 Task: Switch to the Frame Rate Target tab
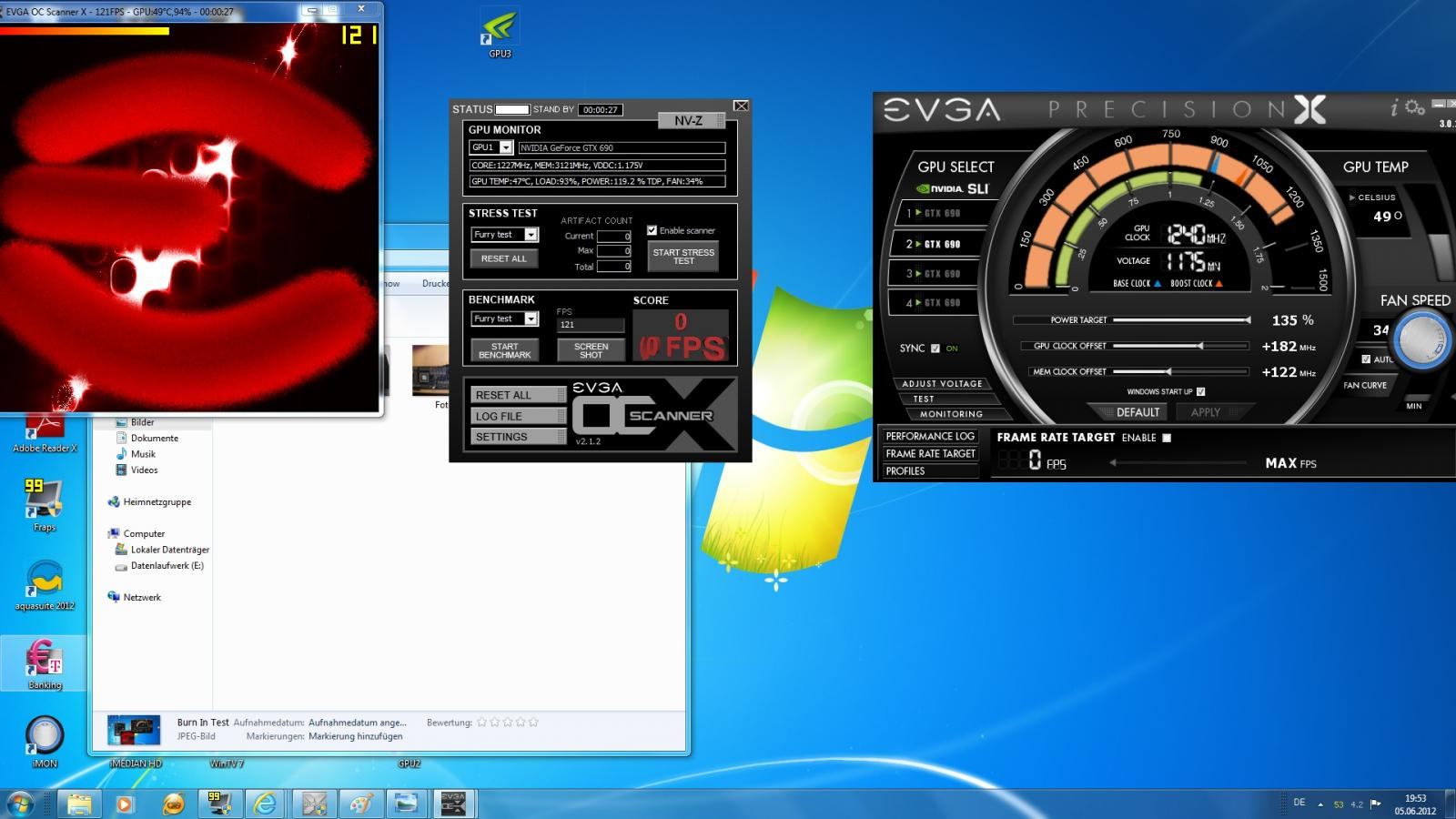930,454
